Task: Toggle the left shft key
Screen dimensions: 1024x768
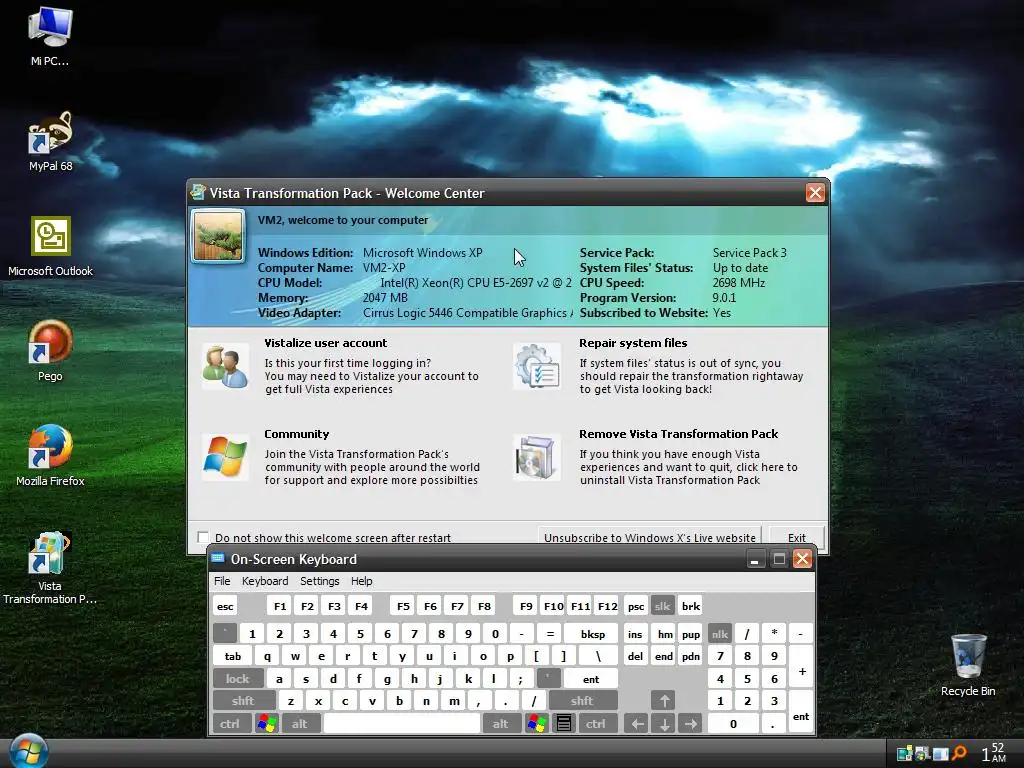Action: click(x=244, y=701)
